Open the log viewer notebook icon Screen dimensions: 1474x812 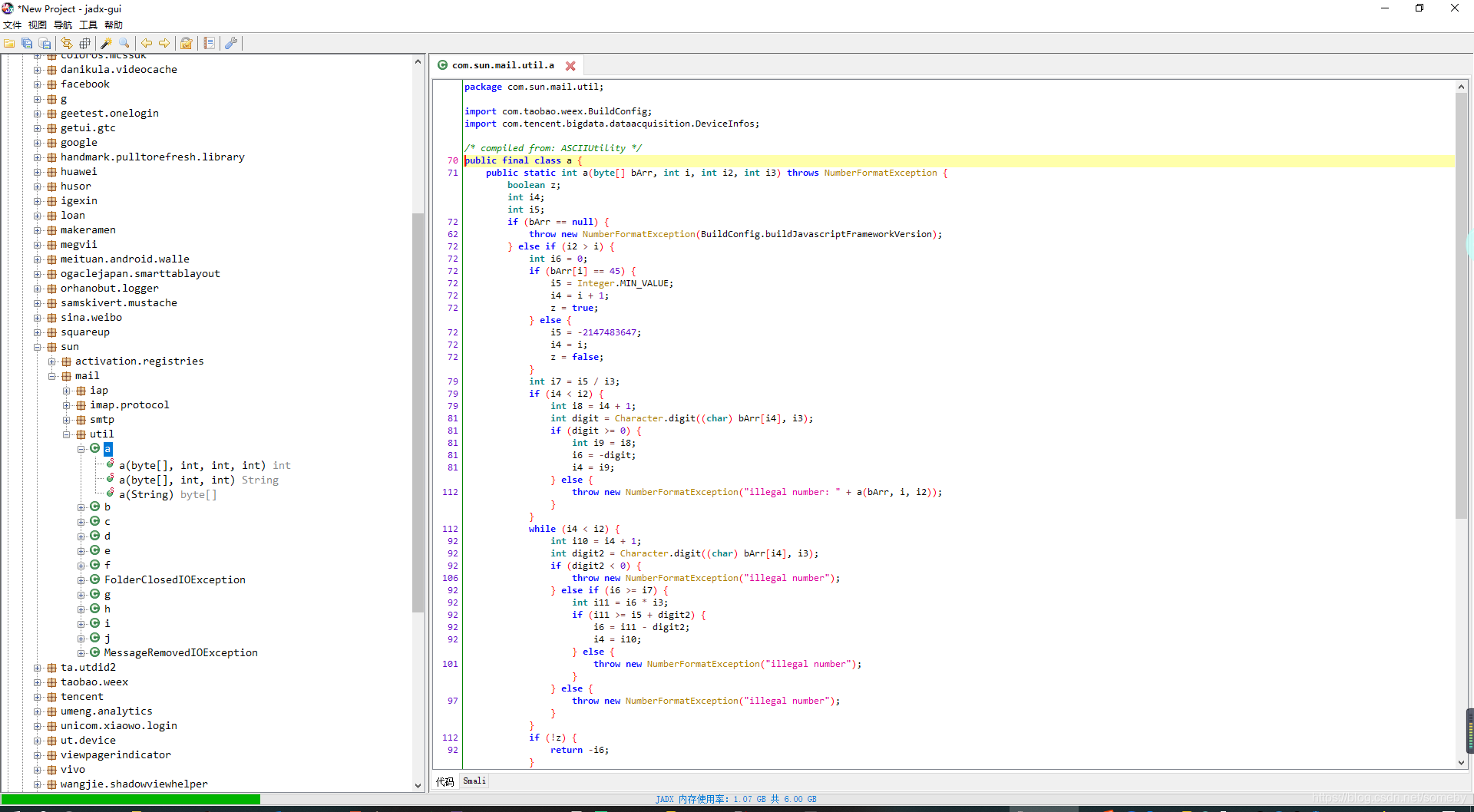click(209, 44)
